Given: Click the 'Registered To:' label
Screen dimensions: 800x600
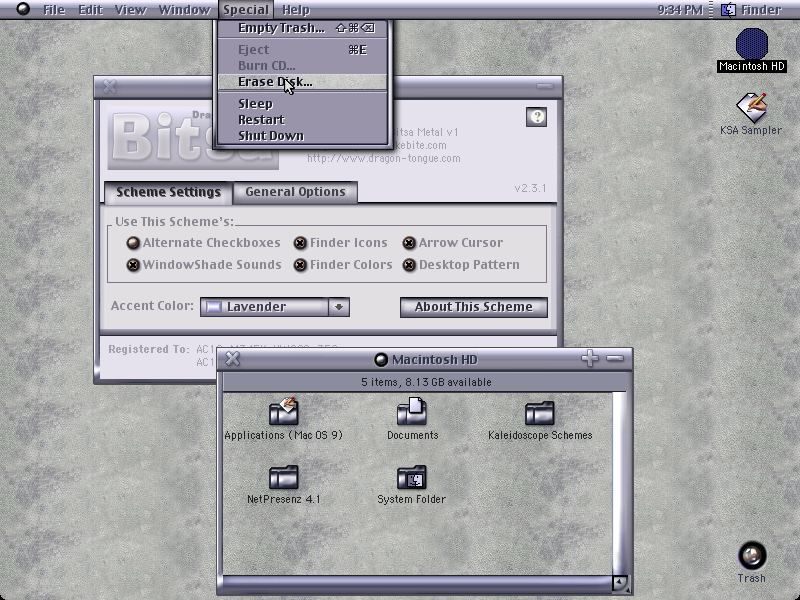Looking at the screenshot, I should coord(148,349).
